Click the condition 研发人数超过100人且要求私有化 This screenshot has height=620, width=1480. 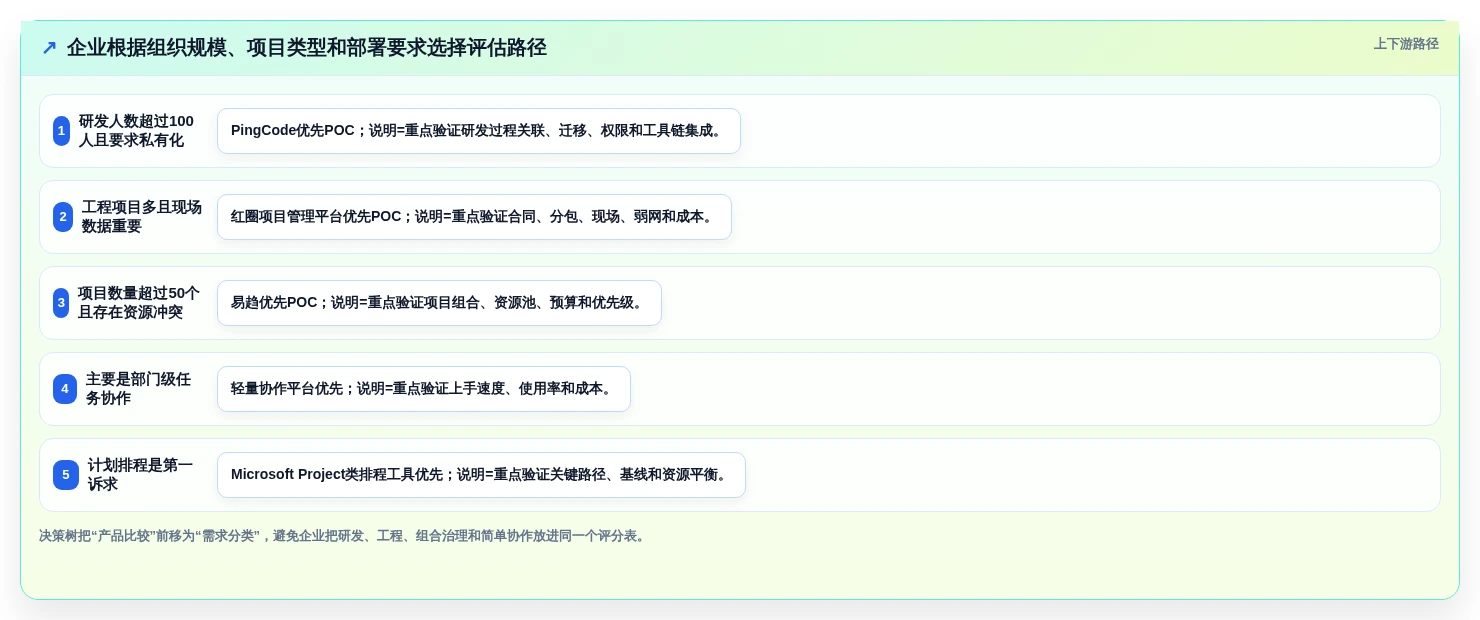point(137,131)
